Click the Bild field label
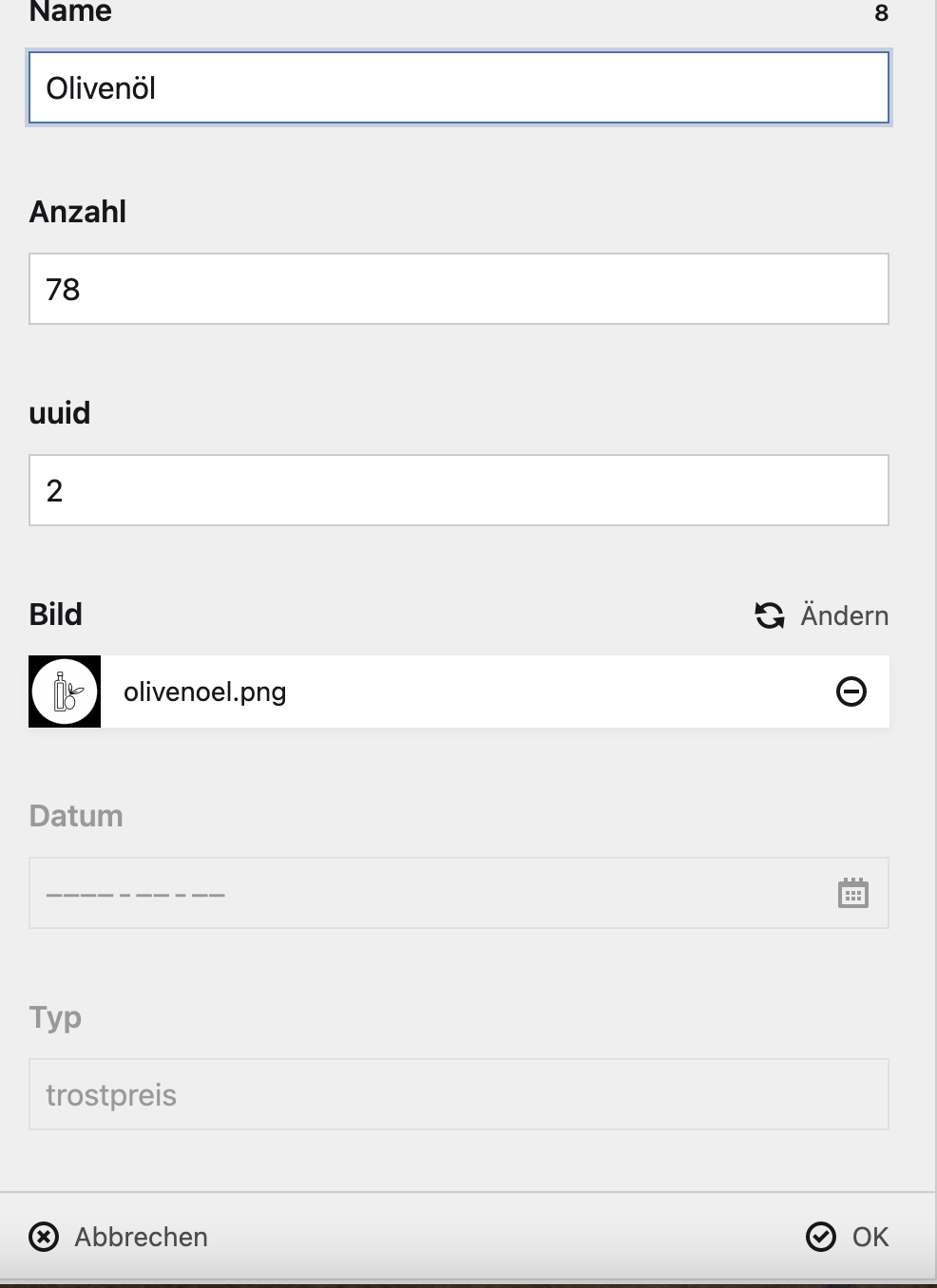The image size is (937, 1288). coord(56,615)
